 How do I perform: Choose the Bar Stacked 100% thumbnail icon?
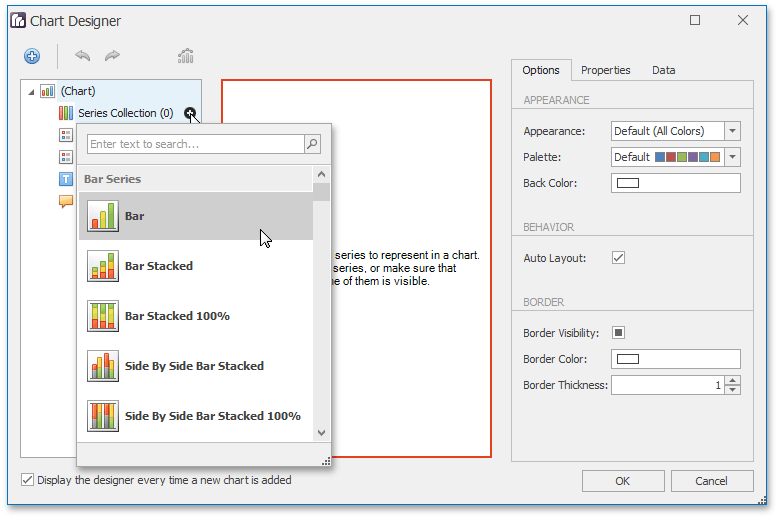coord(103,316)
